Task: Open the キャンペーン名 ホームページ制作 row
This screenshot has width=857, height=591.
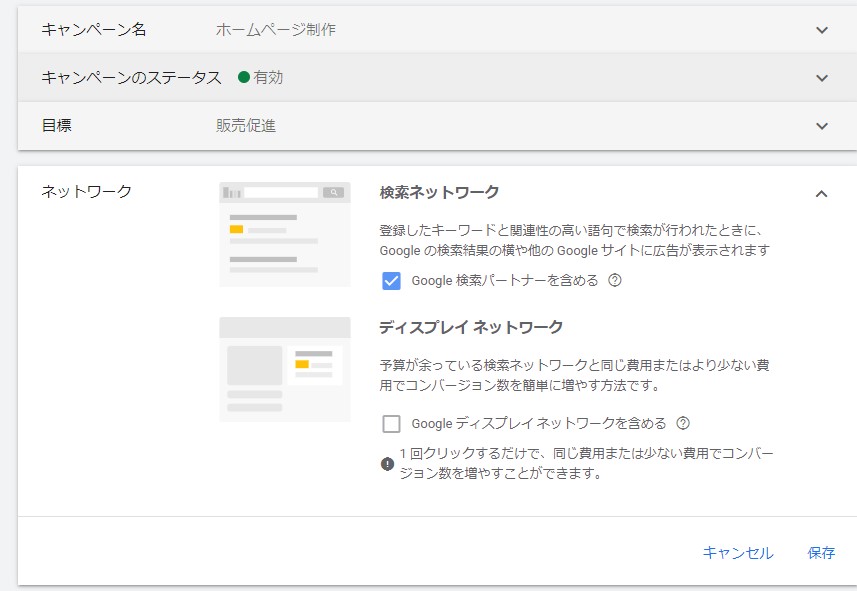Action: [437, 30]
